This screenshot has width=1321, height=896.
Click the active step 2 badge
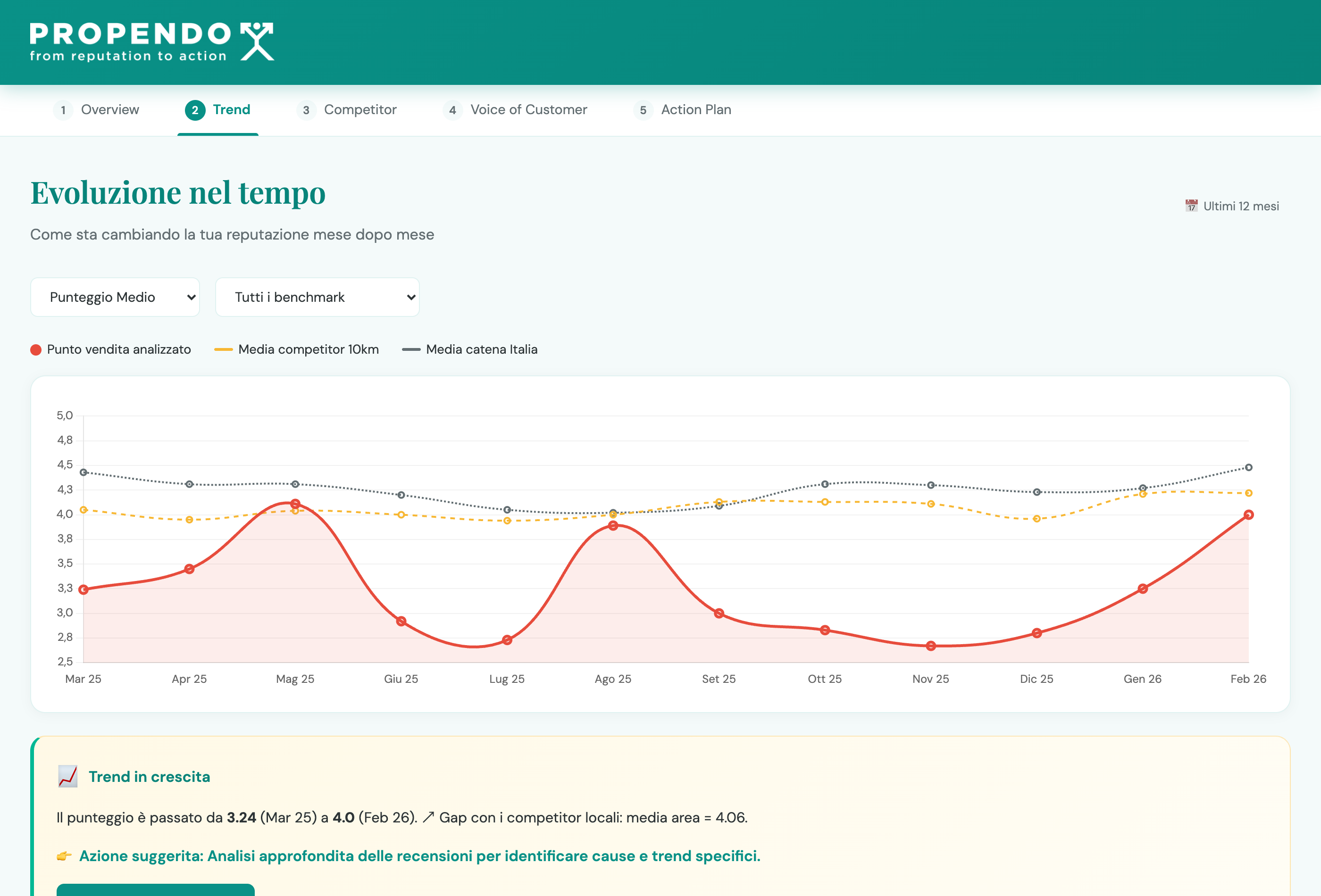pyautogui.click(x=195, y=110)
